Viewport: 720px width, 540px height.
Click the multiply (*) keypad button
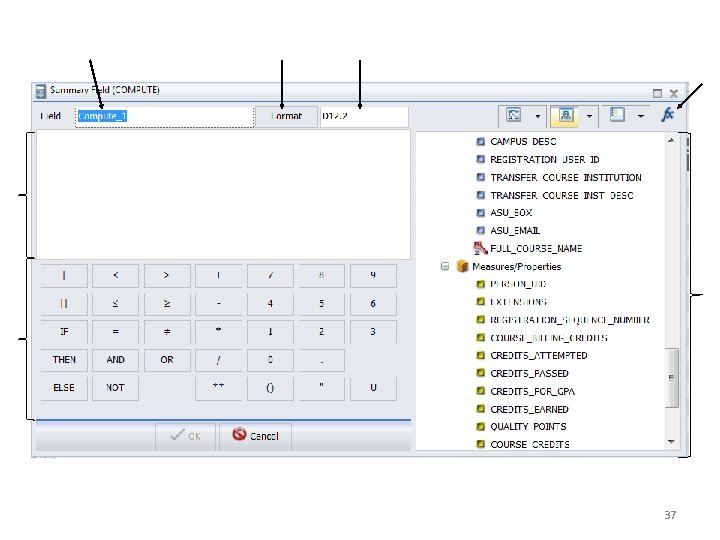coord(219,332)
